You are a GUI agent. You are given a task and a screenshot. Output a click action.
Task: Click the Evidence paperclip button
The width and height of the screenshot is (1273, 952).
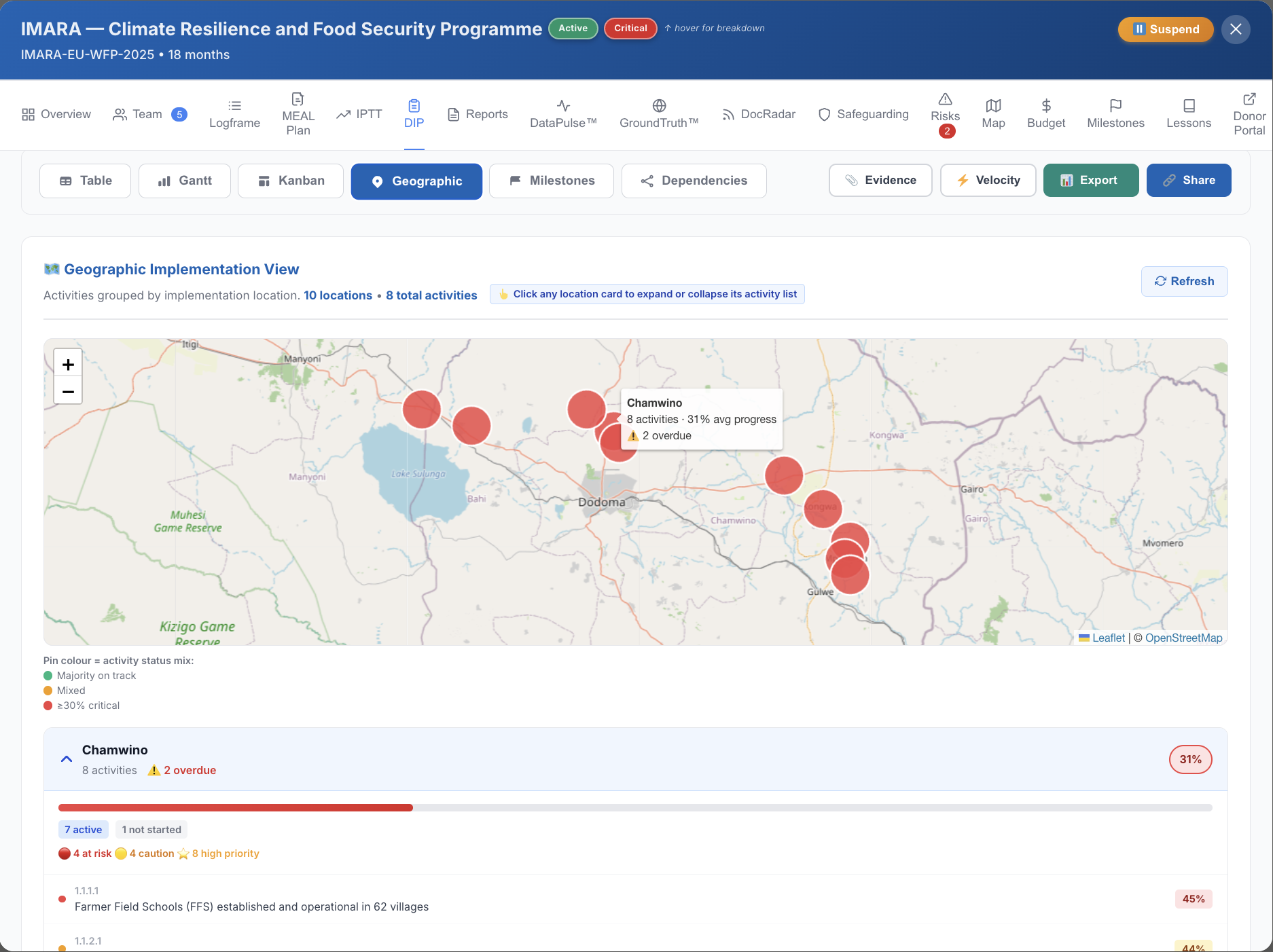[880, 180]
